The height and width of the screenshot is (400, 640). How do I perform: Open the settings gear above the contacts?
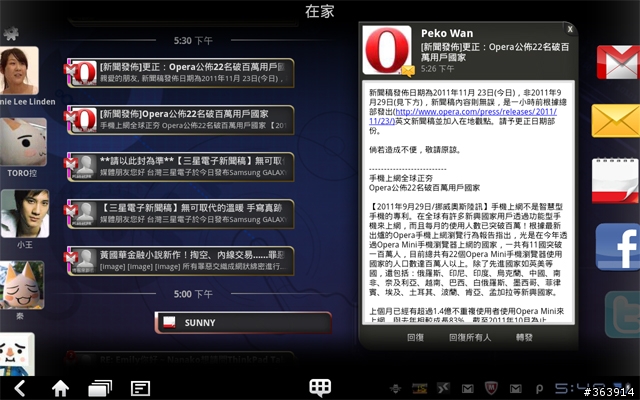pyautogui.click(x=11, y=33)
